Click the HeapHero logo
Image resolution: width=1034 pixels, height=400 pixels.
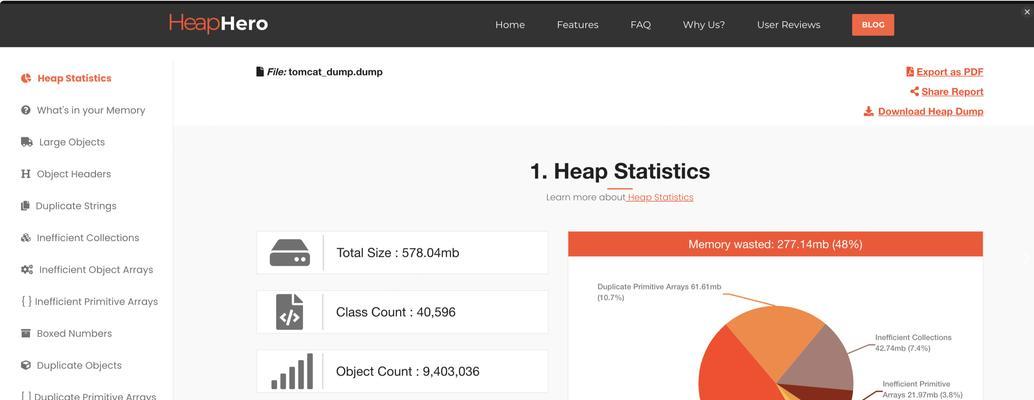click(218, 24)
